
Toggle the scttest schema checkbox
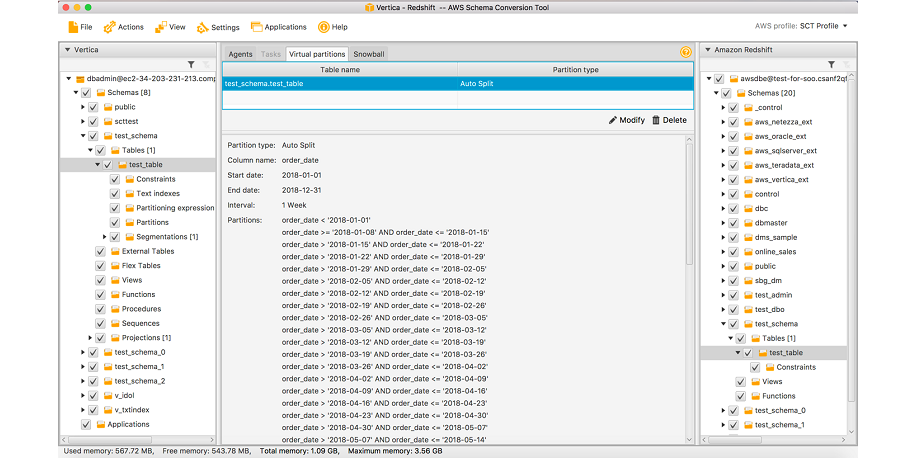point(93,122)
